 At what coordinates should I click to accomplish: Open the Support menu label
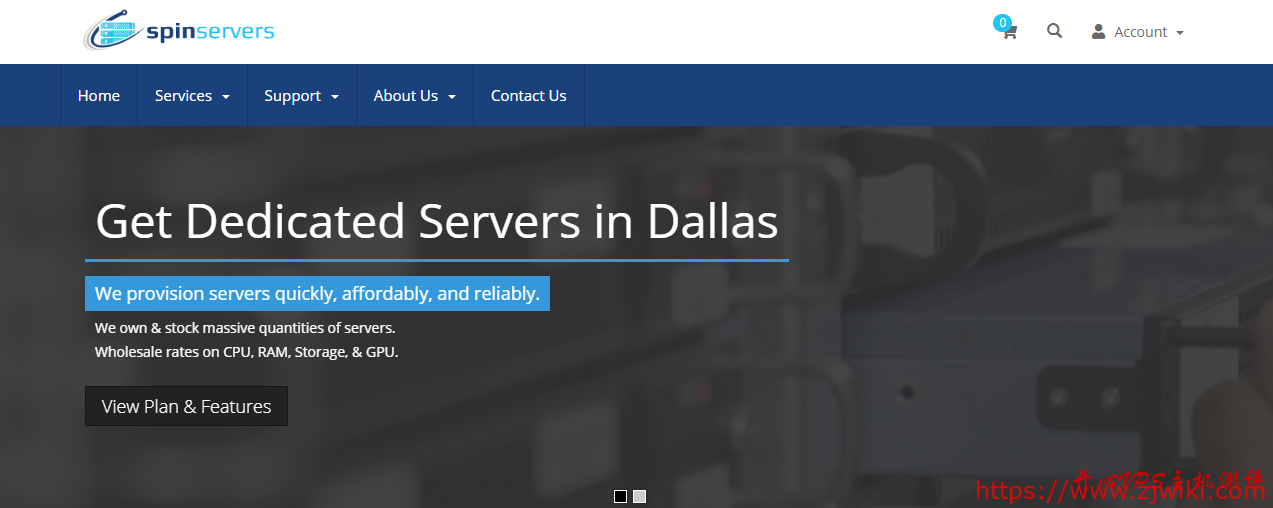[x=292, y=96]
